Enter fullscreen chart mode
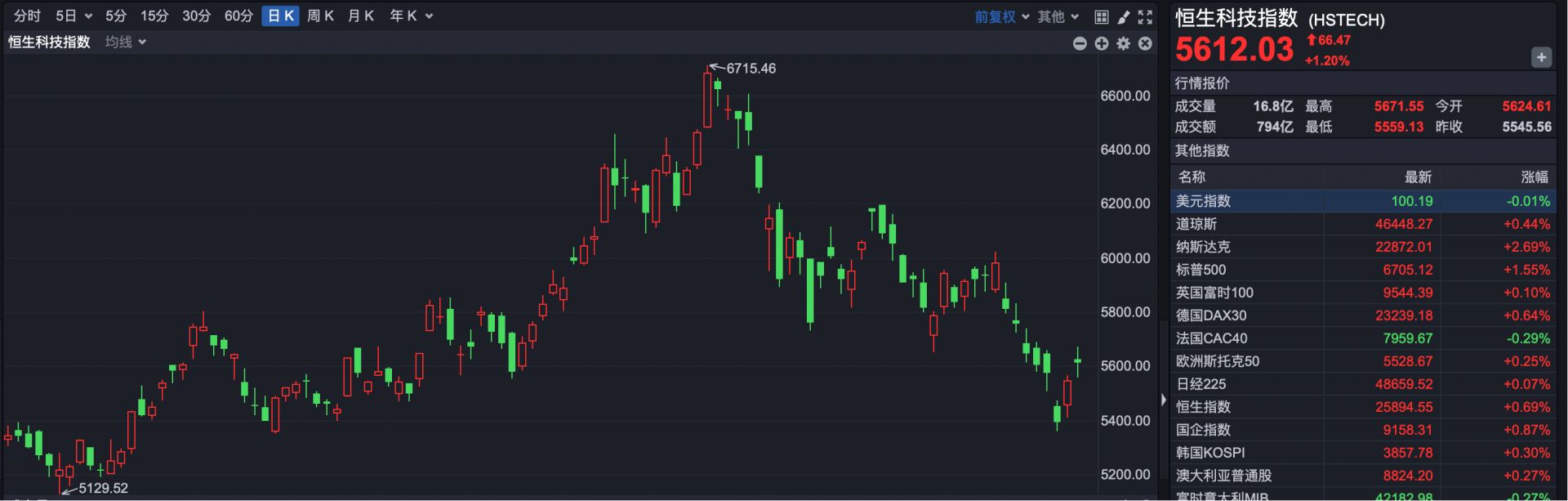 pyautogui.click(x=1146, y=16)
